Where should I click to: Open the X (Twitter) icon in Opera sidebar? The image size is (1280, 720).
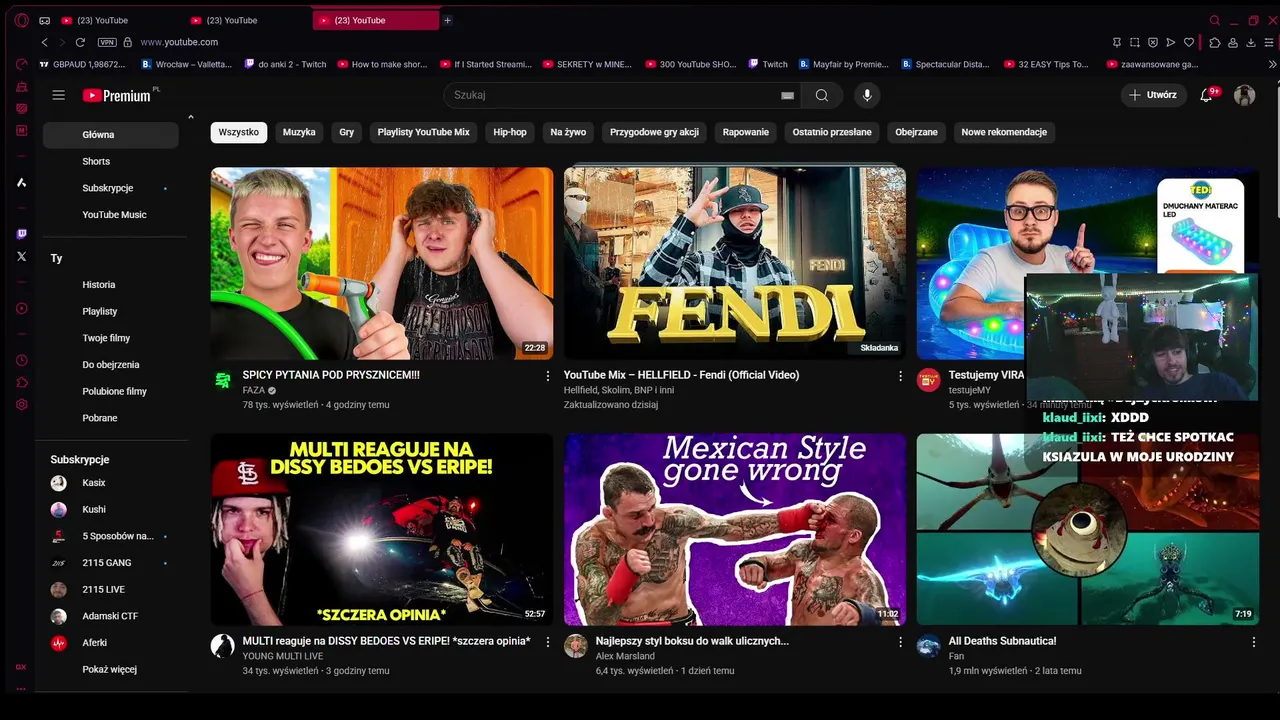(x=21, y=257)
